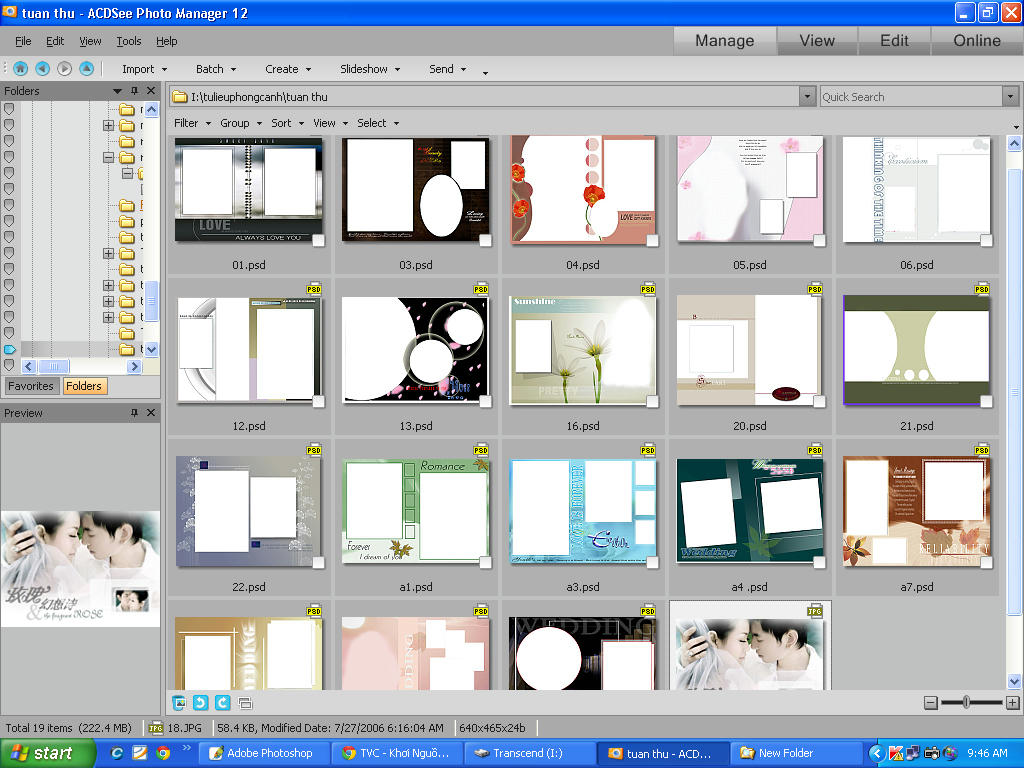The height and width of the screenshot is (768, 1024).
Task: Open the Import dropdown menu
Action: pos(144,69)
